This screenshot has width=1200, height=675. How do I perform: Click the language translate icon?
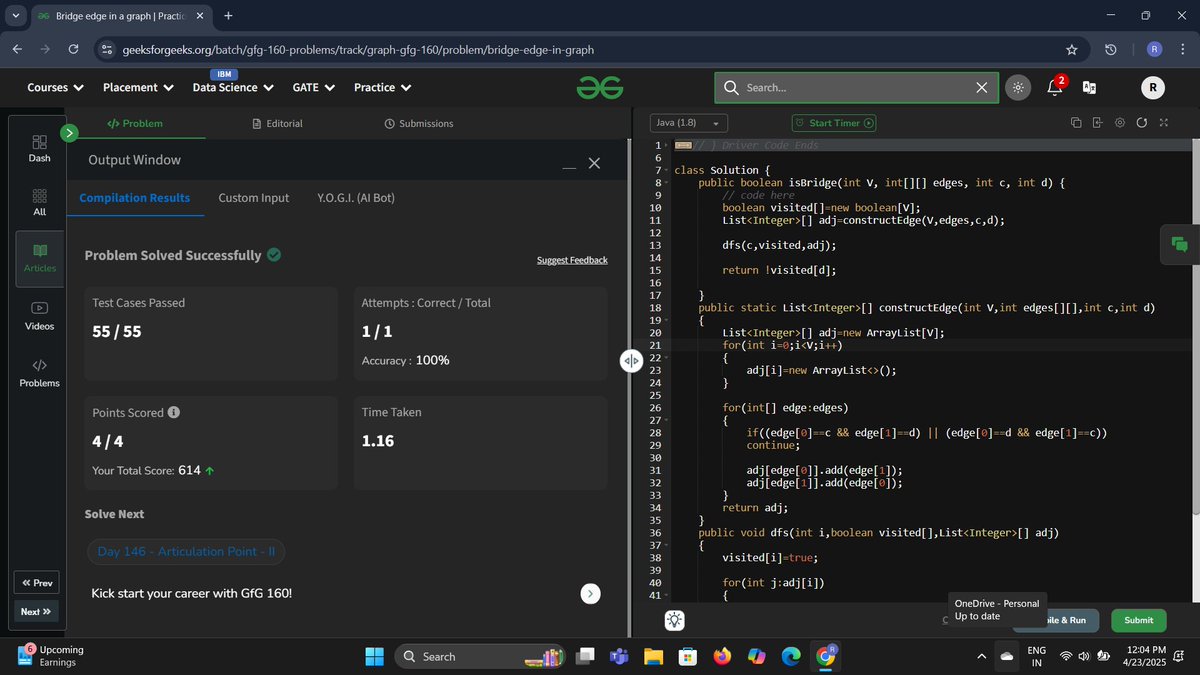coord(1089,88)
